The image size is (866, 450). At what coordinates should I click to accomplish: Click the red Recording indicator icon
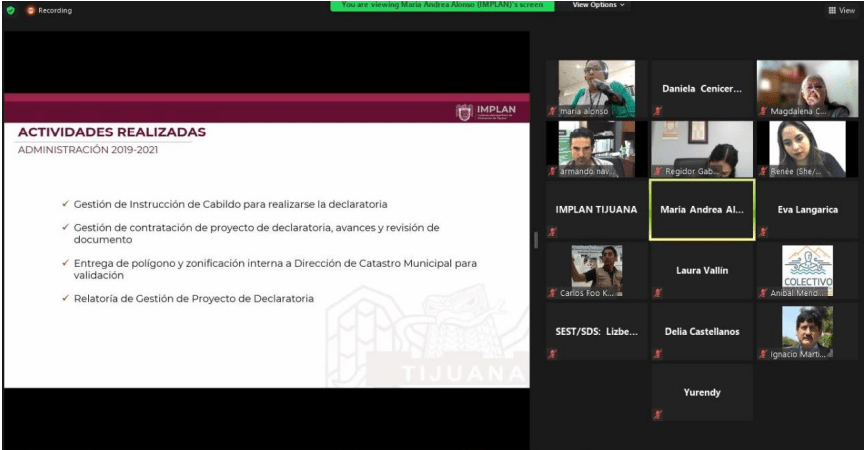(x=31, y=10)
